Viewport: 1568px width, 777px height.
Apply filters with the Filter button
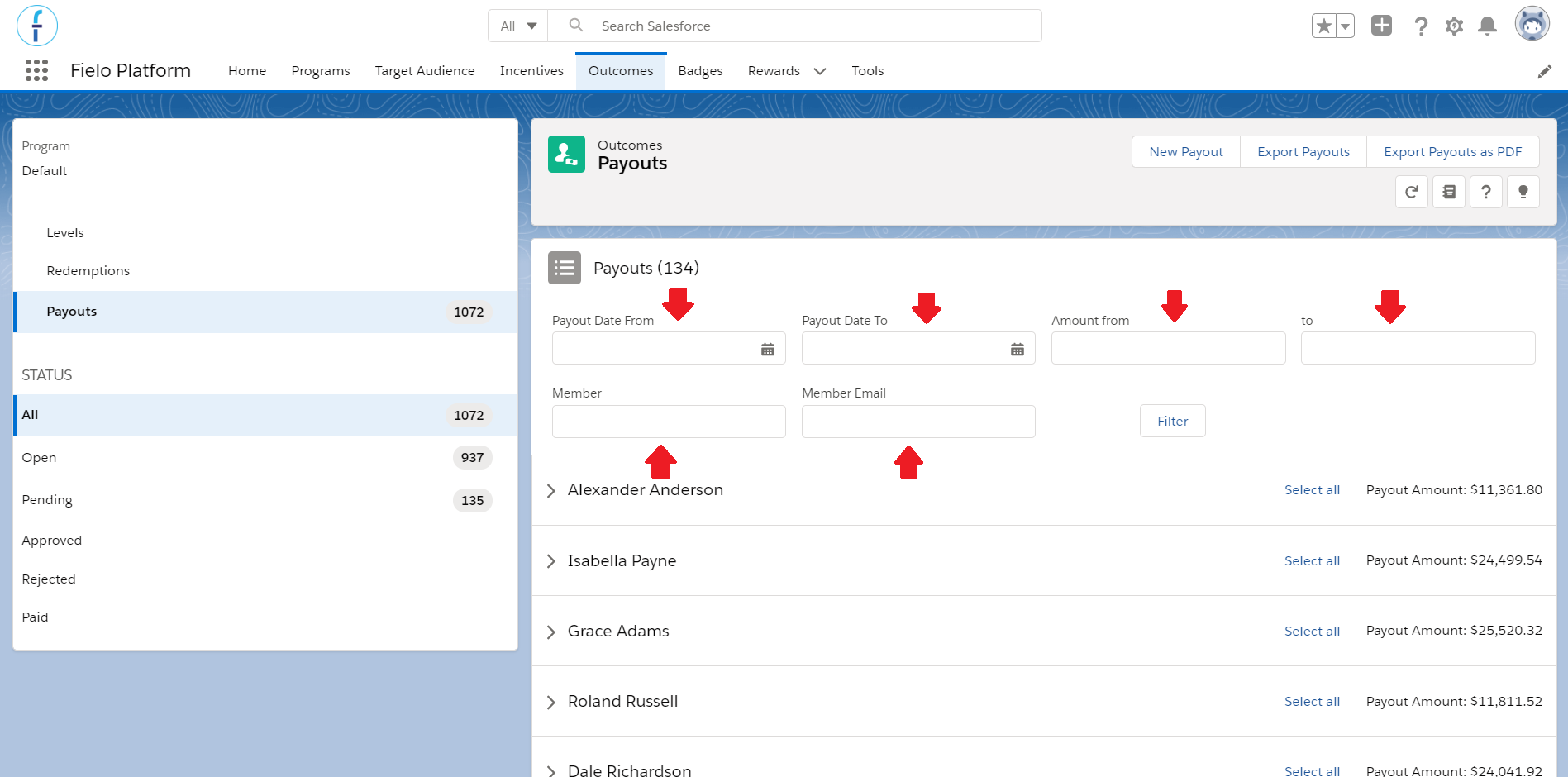pyautogui.click(x=1173, y=421)
